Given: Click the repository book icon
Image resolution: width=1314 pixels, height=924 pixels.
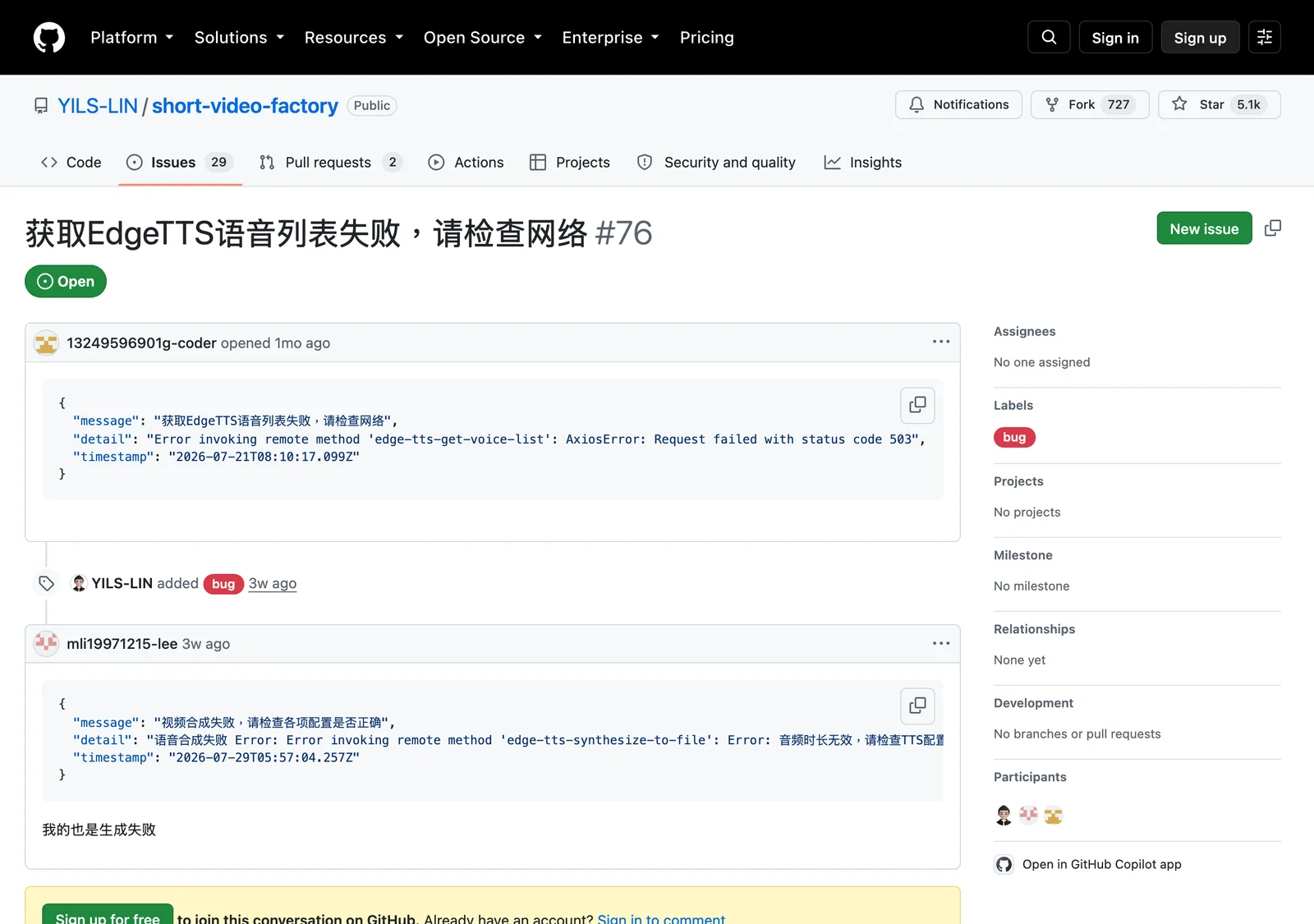Looking at the screenshot, I should click(41, 106).
